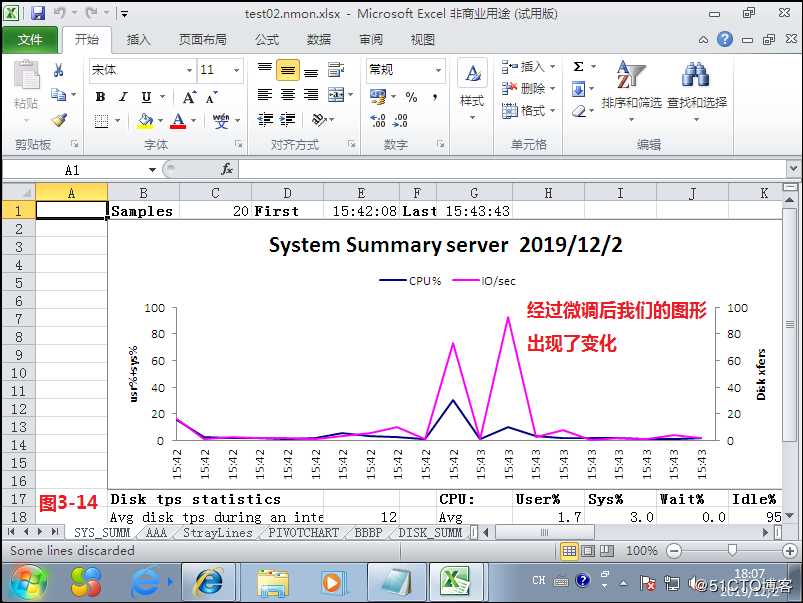
Task: Switch to Data ribbon tab
Action: click(319, 39)
